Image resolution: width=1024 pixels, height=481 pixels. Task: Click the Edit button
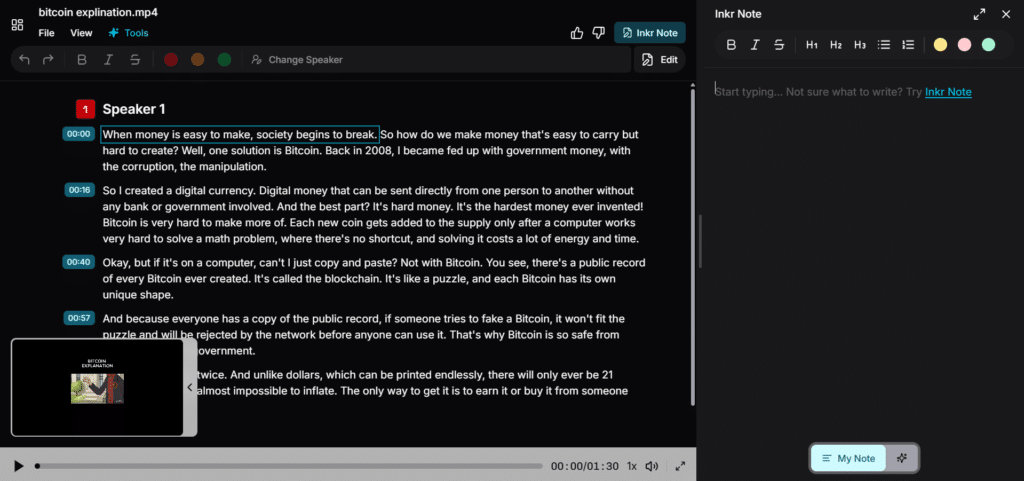point(659,60)
